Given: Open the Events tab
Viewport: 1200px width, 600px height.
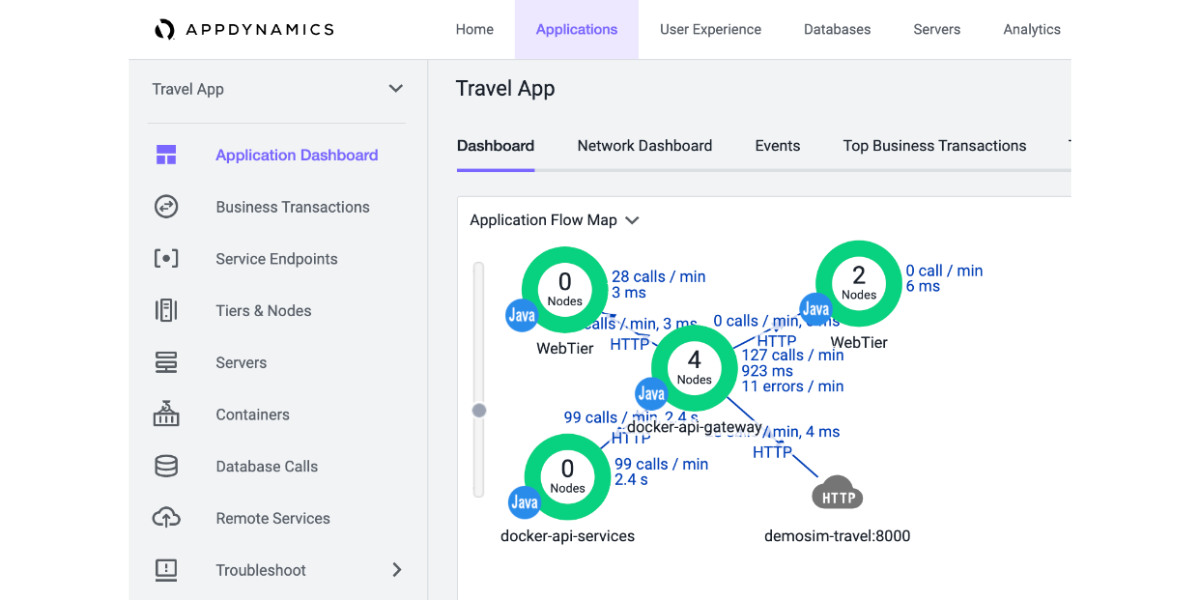Looking at the screenshot, I should click(777, 146).
